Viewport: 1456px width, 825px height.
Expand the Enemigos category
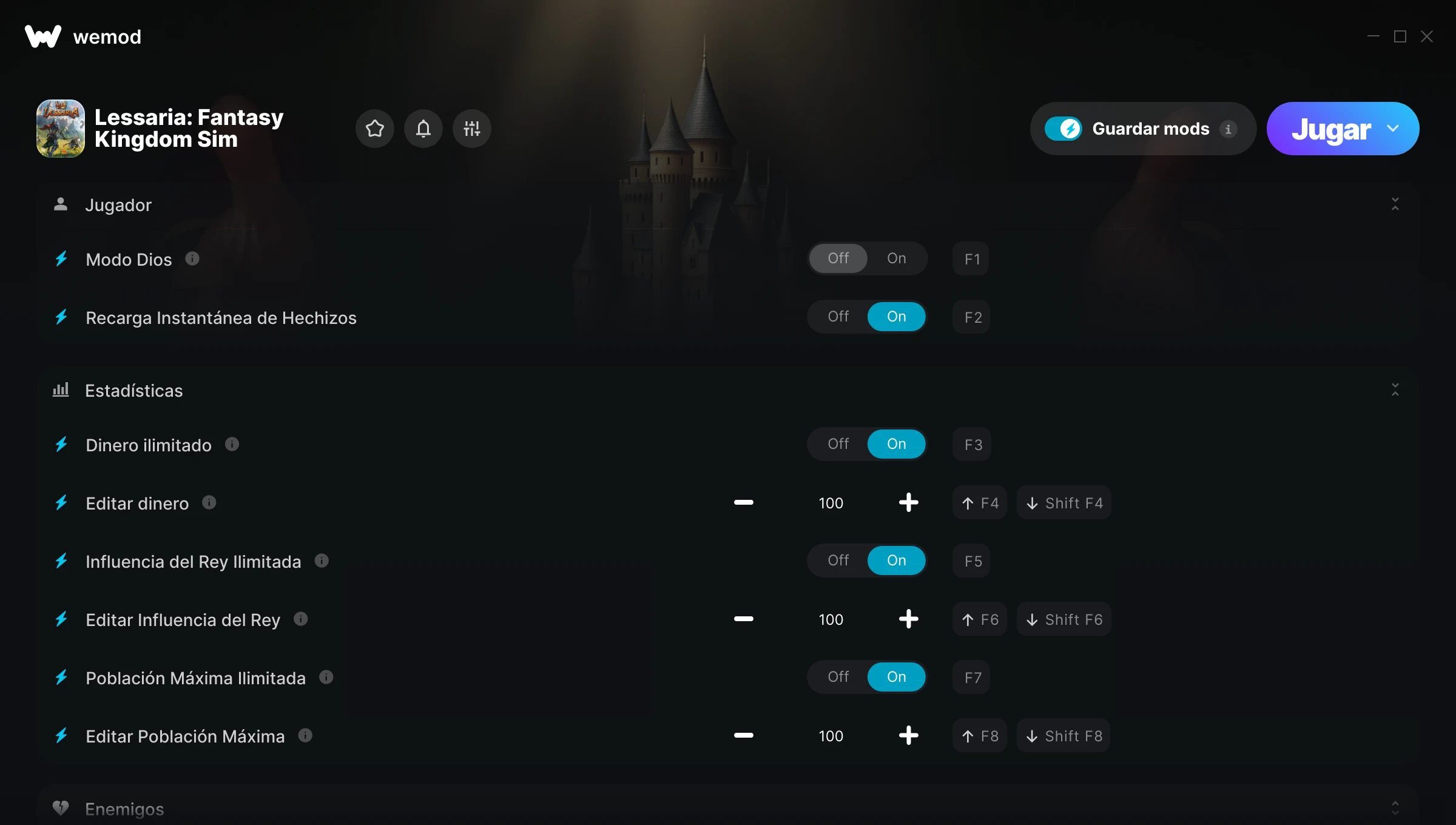(1395, 808)
